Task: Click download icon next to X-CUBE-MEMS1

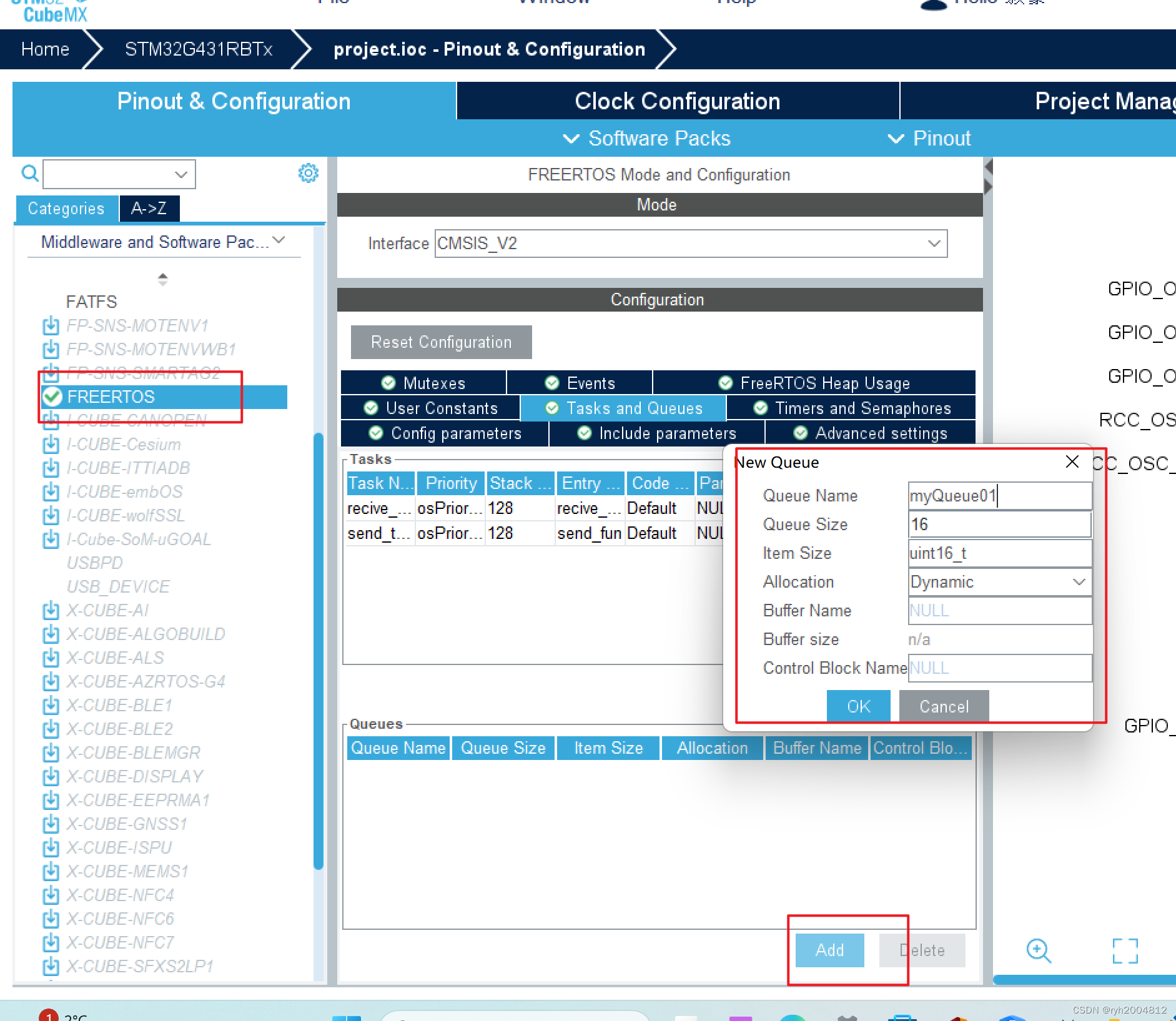Action: [51, 871]
